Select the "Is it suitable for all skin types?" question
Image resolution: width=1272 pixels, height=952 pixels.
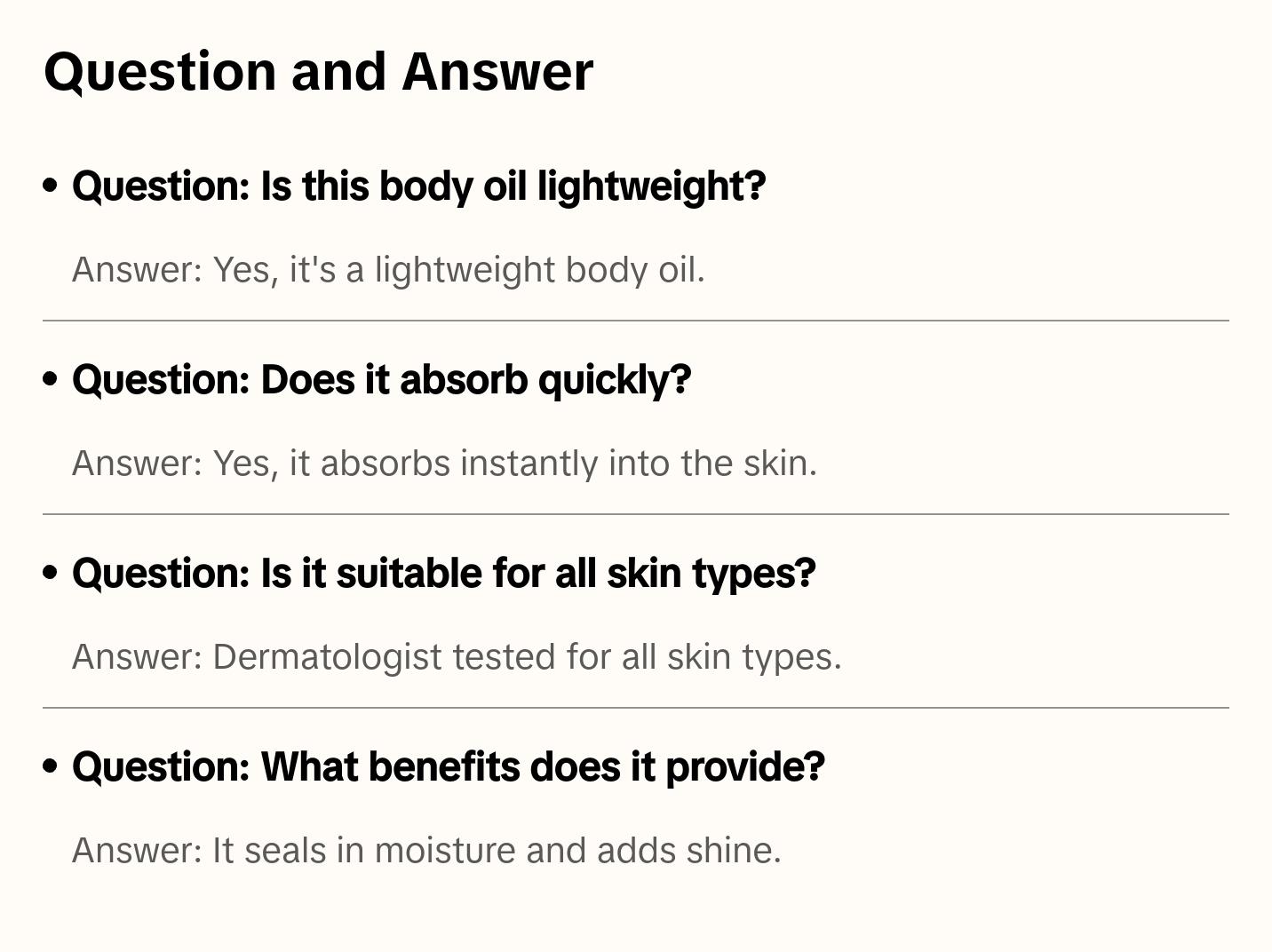tap(443, 574)
